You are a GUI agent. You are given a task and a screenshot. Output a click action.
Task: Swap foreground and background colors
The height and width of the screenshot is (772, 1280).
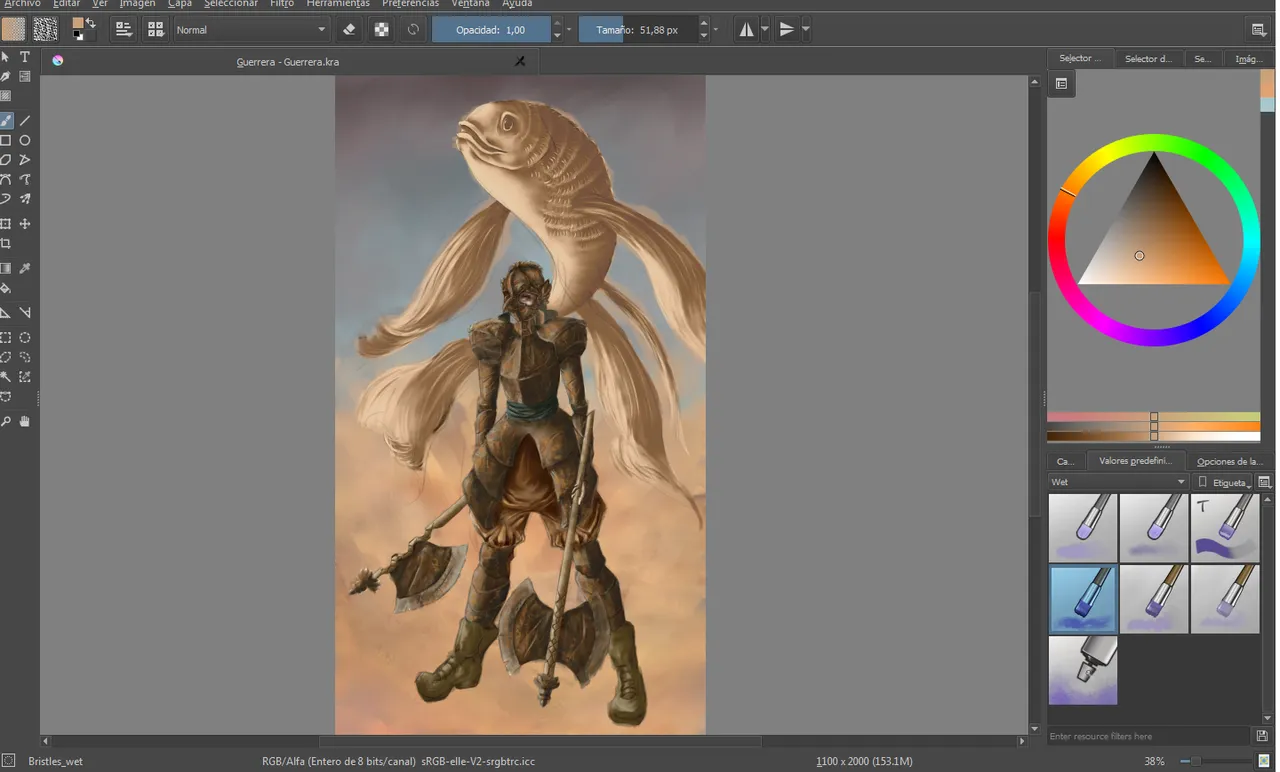(91, 22)
